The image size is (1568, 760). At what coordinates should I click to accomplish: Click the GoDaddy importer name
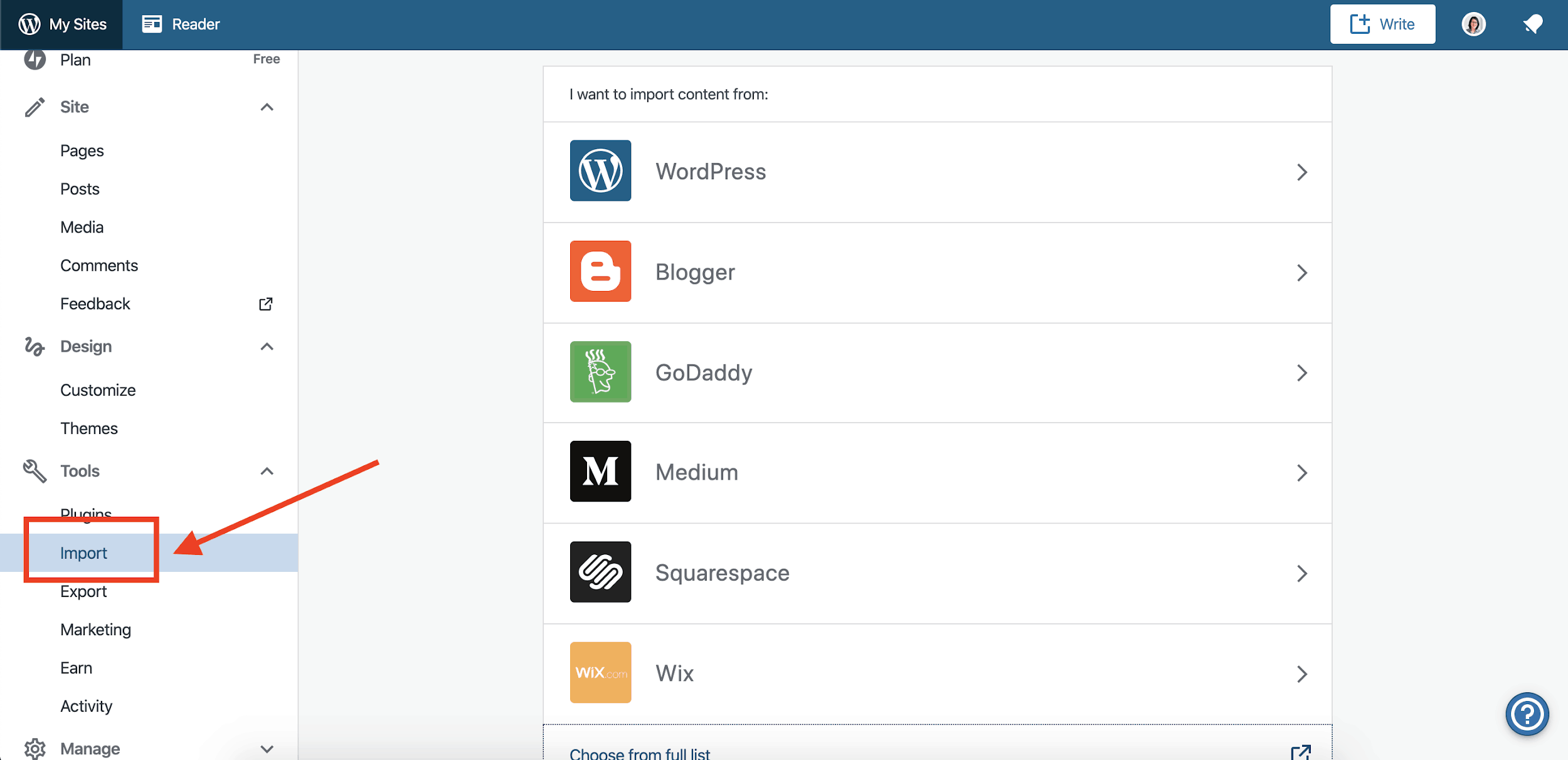coord(704,372)
